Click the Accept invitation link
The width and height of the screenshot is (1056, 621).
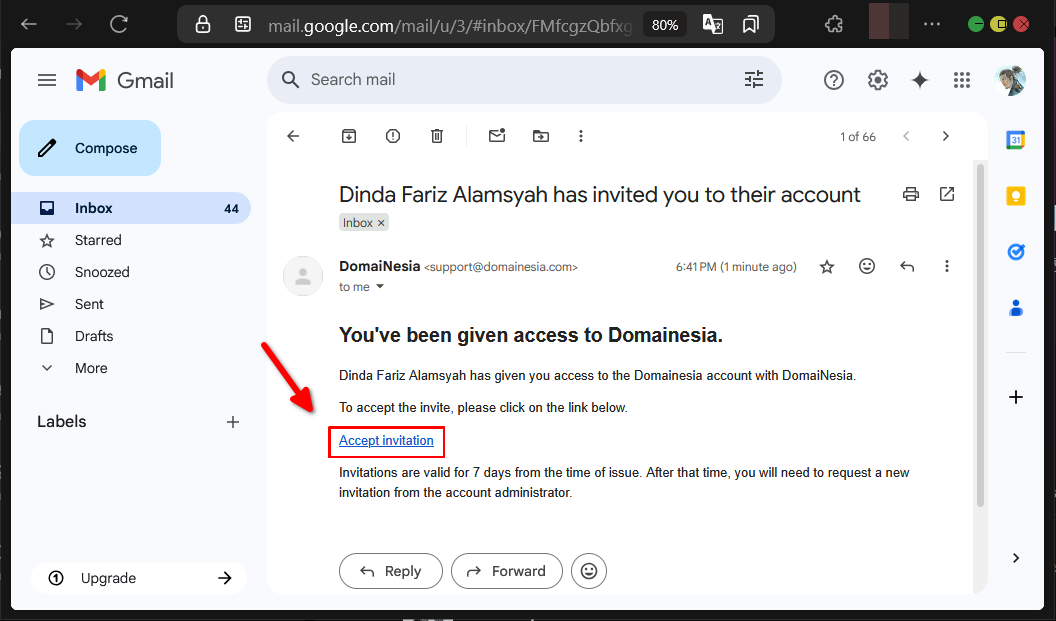pyautogui.click(x=386, y=440)
